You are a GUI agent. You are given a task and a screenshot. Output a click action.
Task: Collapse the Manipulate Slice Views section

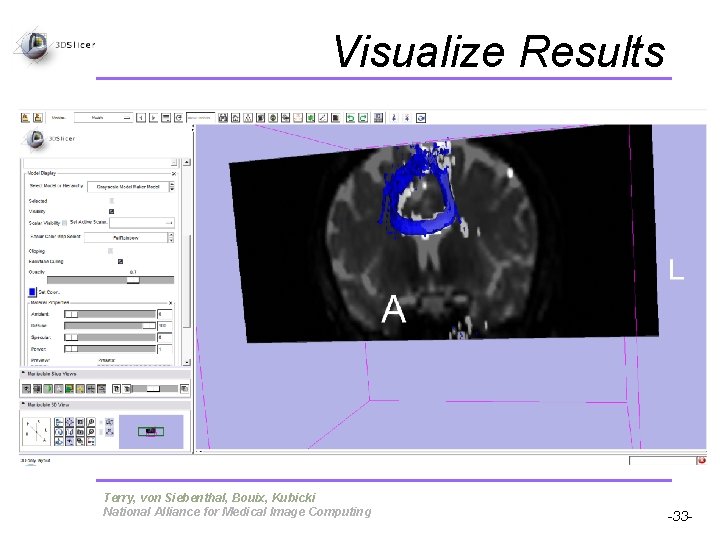tap(23, 373)
